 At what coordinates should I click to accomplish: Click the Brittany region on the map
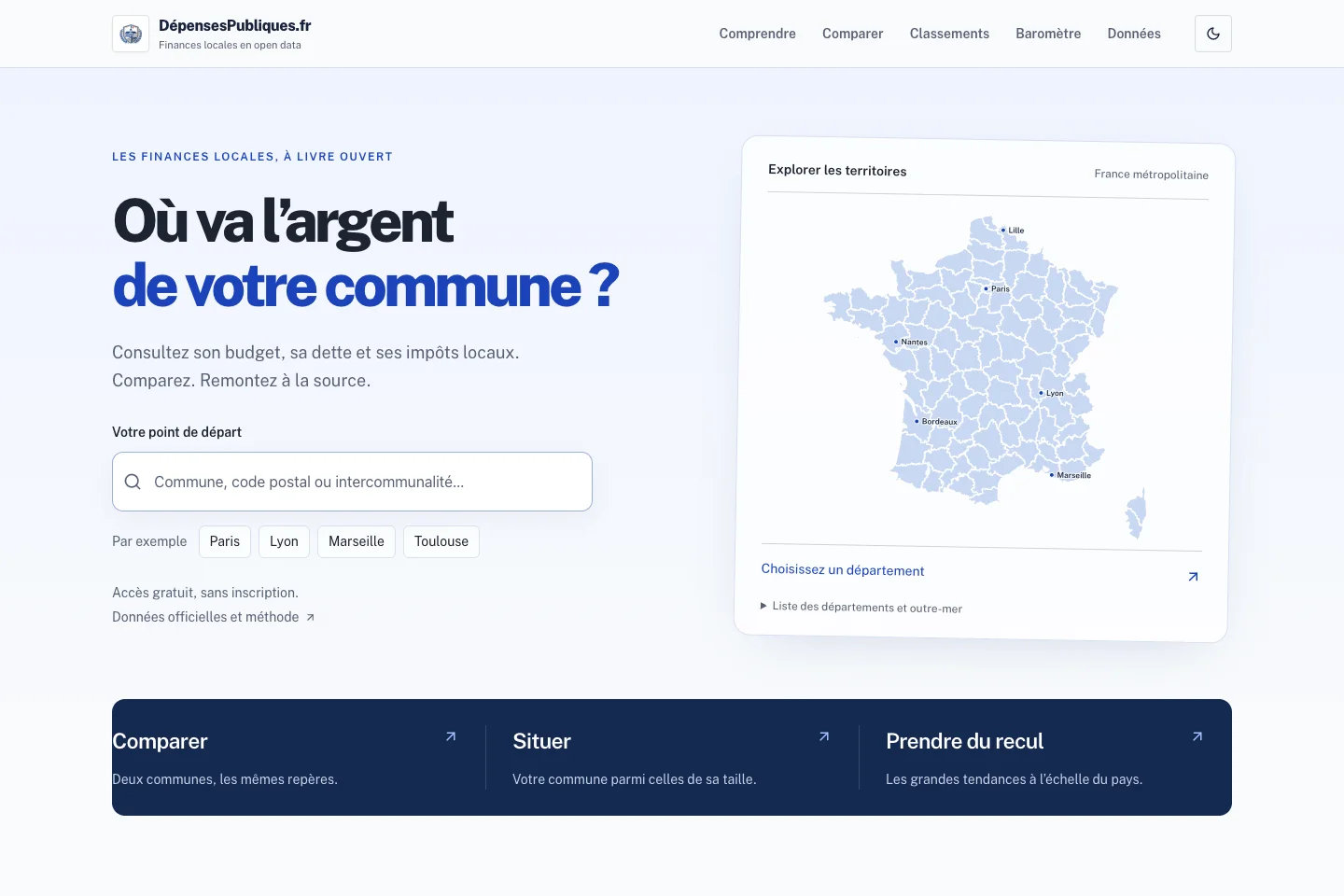point(859,311)
